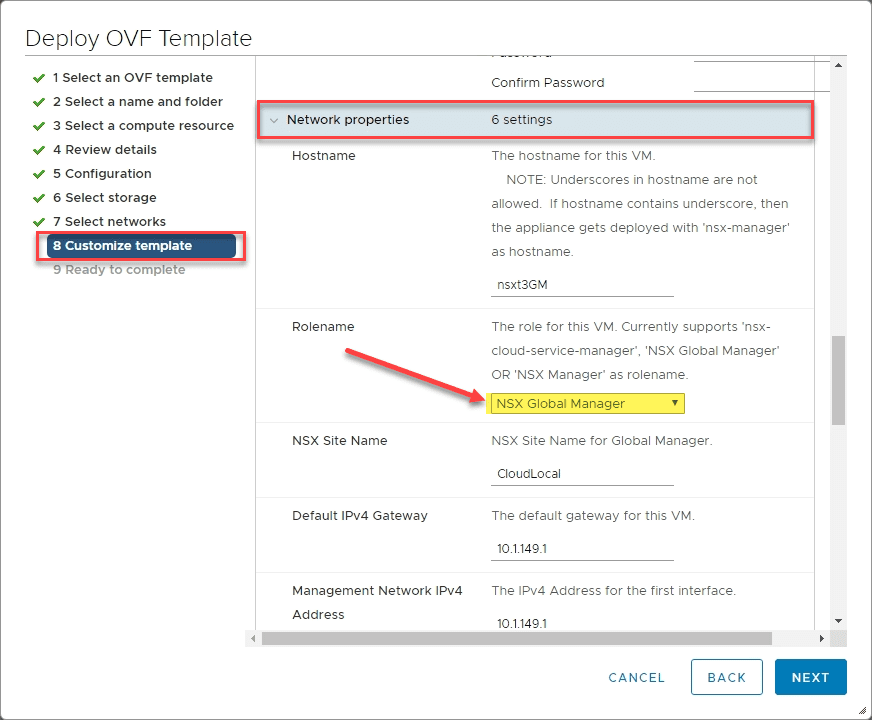Screen dimensions: 872x720
Task: Click the vertical scrollbar down arrow
Action: [x=839, y=621]
